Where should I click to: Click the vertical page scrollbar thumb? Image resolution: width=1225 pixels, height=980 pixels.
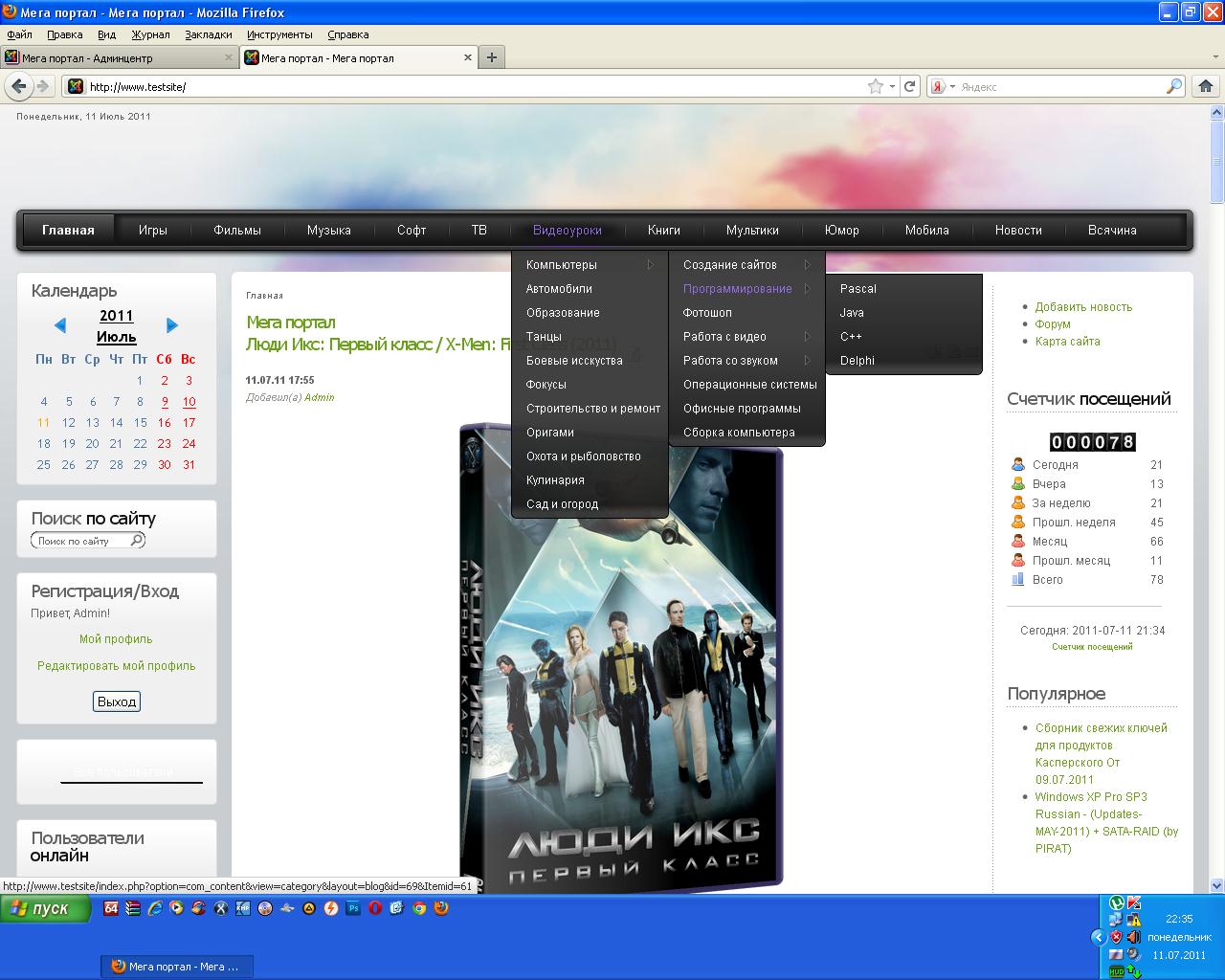[x=1217, y=160]
